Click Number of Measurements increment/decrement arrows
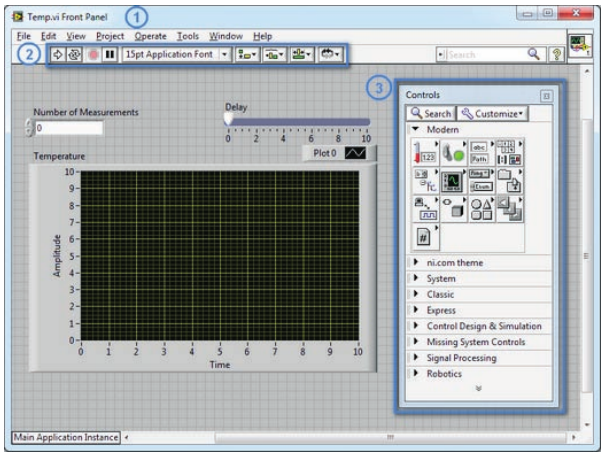The image size is (610, 455). [29, 128]
